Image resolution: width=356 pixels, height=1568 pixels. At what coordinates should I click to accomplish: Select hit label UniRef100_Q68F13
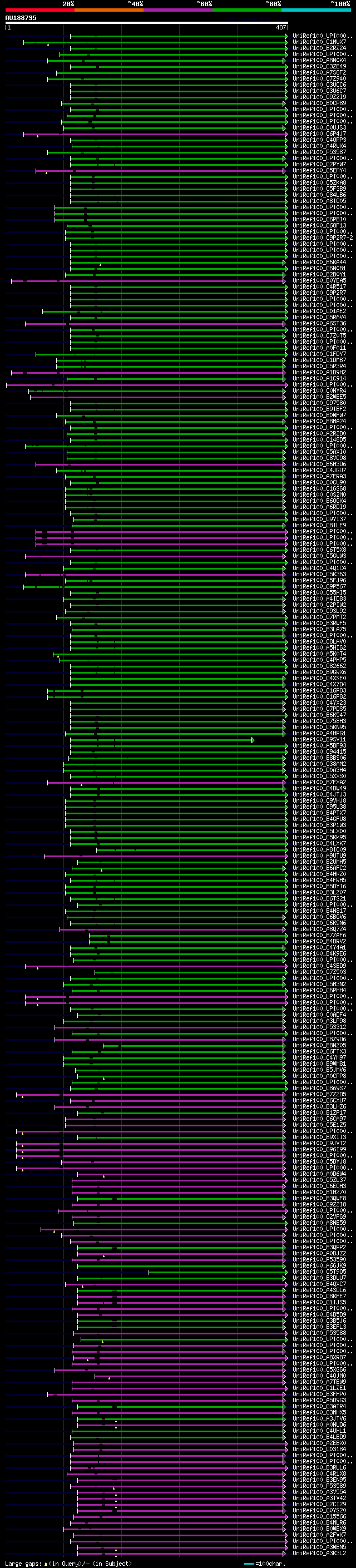(x=319, y=226)
